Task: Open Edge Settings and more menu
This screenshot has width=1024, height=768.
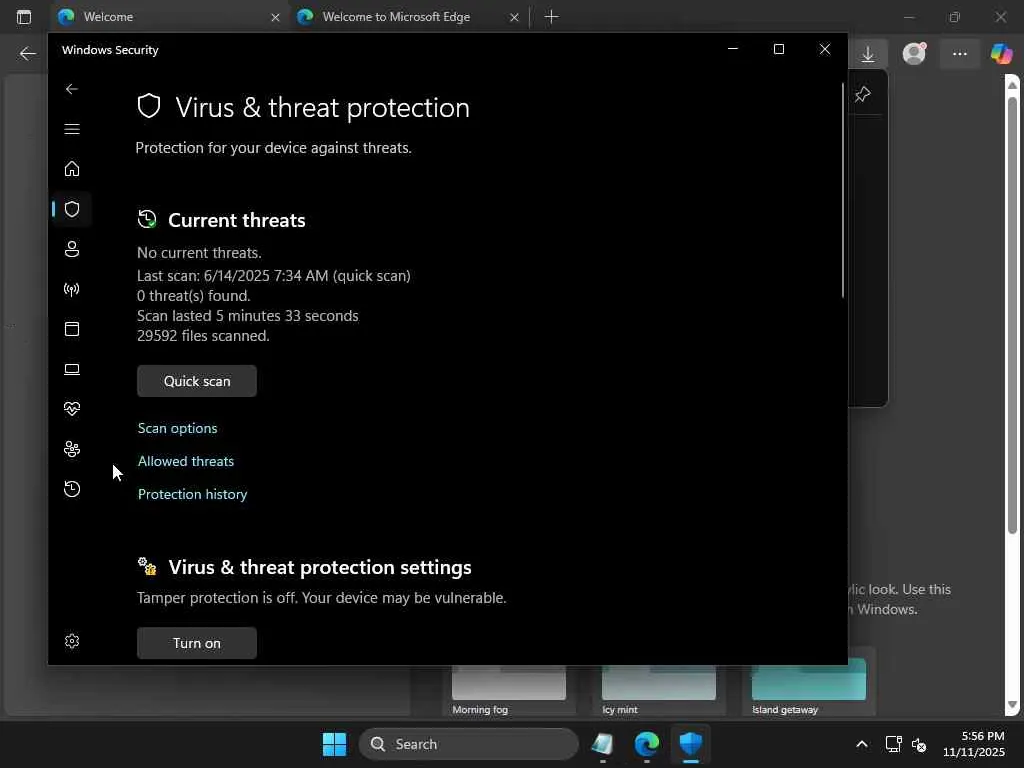Action: coord(959,54)
